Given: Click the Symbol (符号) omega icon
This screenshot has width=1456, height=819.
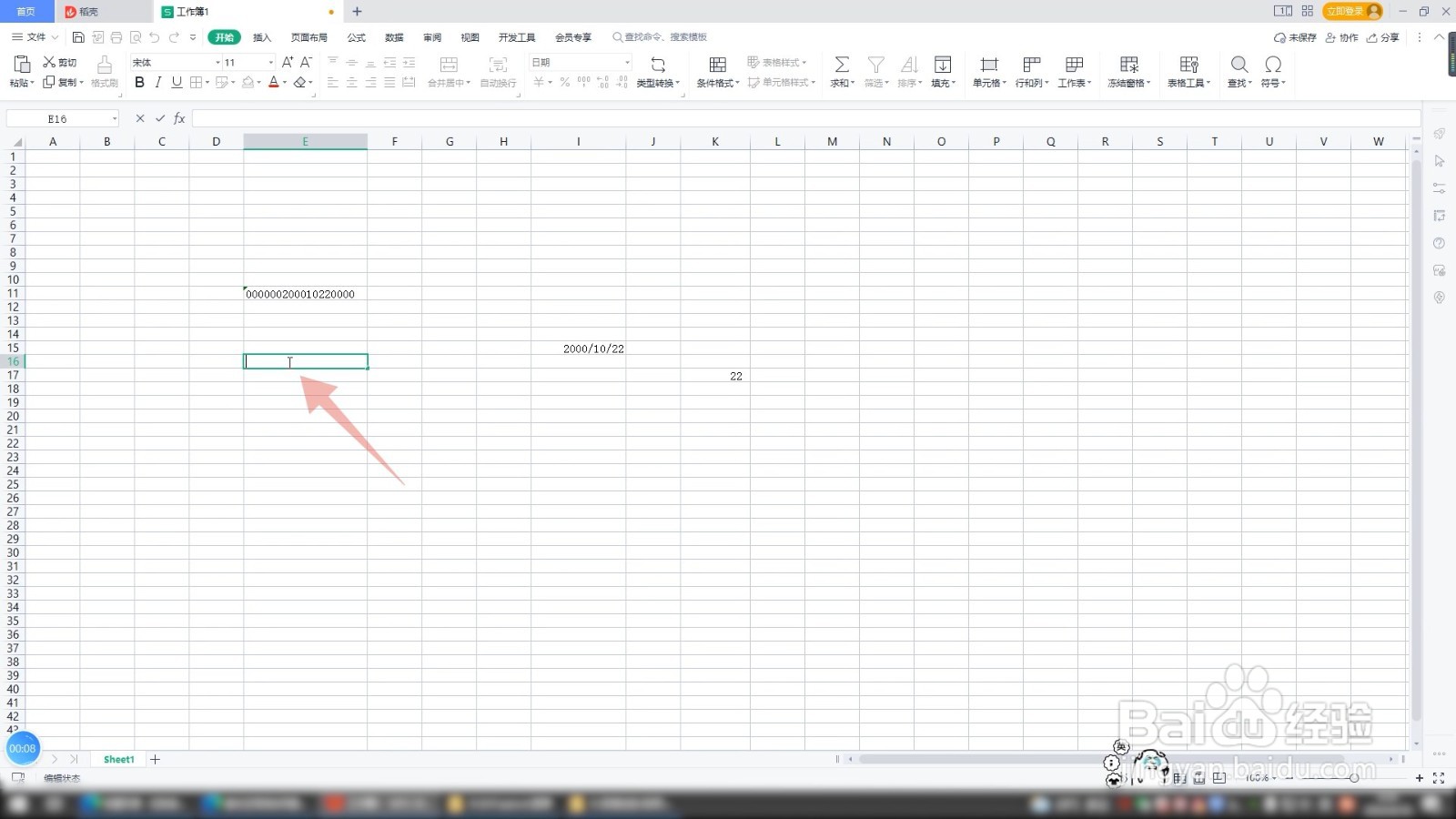Looking at the screenshot, I should 1273,65.
